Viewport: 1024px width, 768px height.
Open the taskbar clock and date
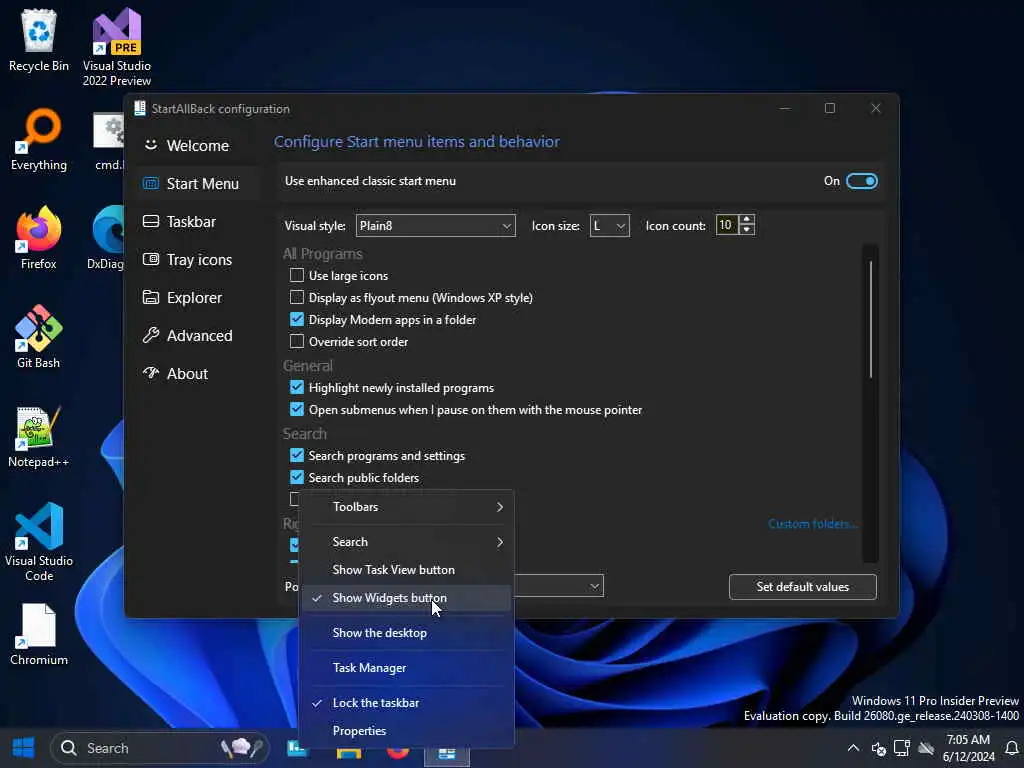pyautogui.click(x=968, y=748)
